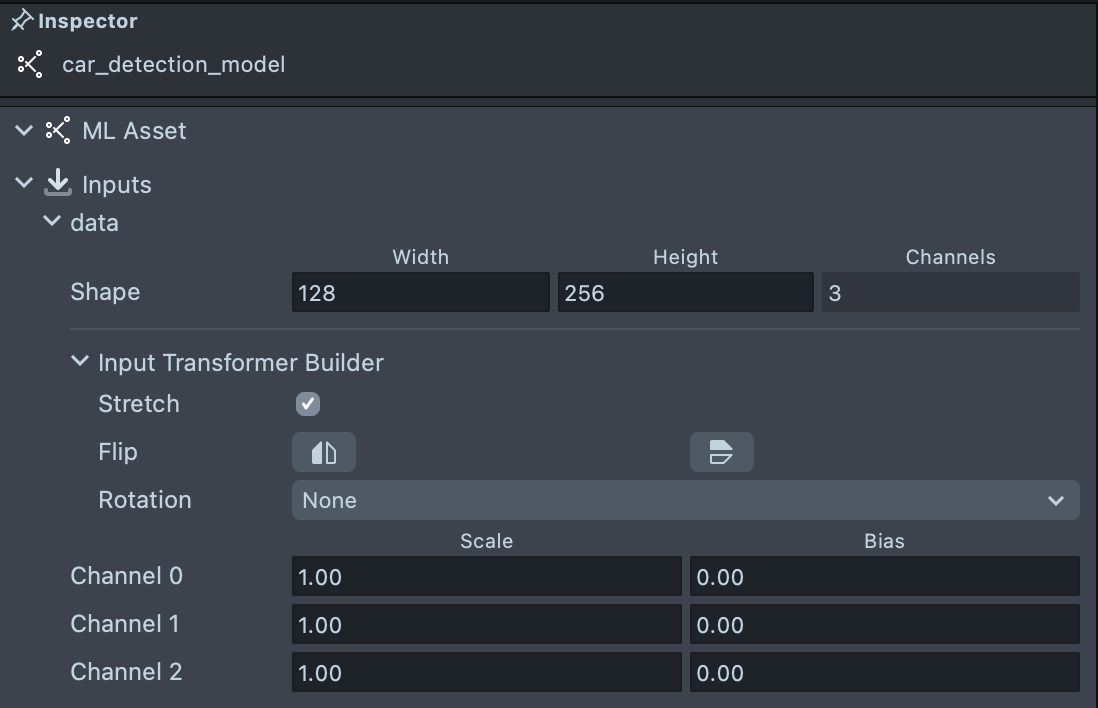Click the Shape Channels field
The image size is (1098, 708).
click(x=950, y=293)
